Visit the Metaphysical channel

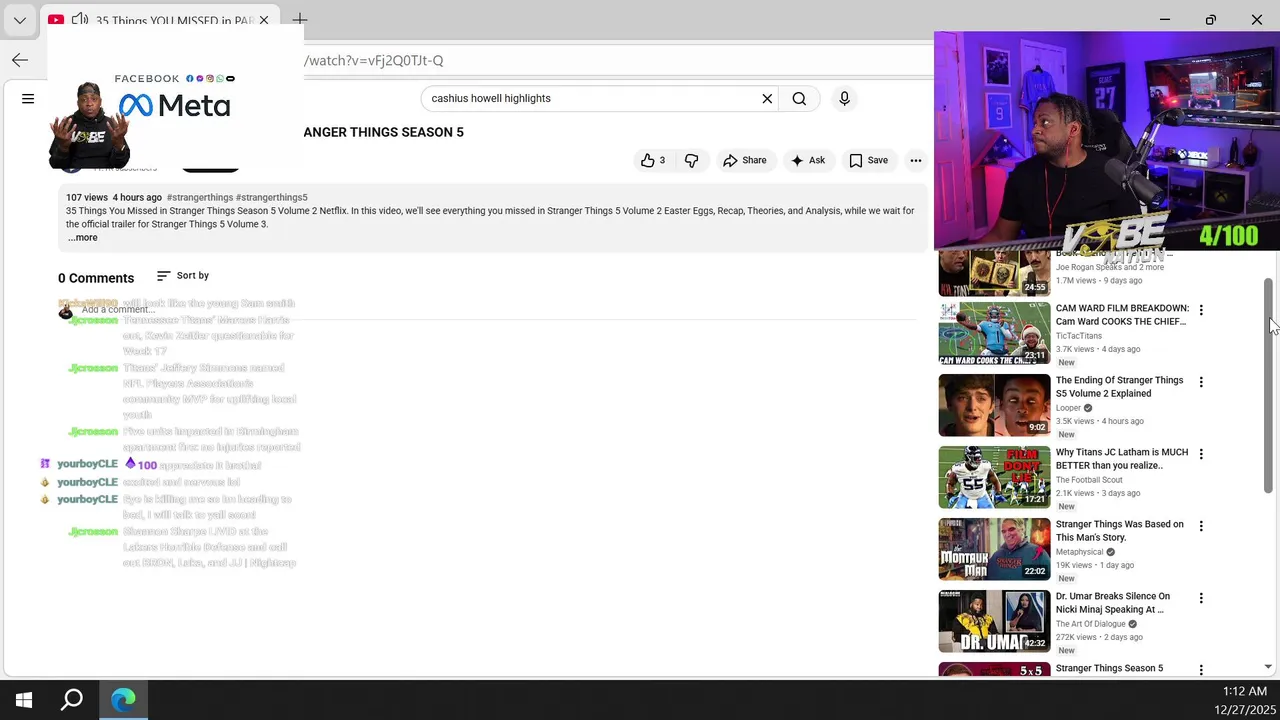[x=1079, y=552]
